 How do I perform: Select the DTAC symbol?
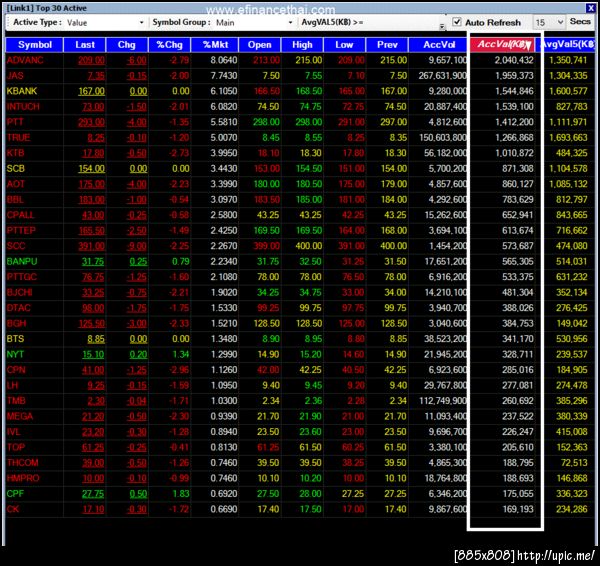pyautogui.click(x=18, y=308)
